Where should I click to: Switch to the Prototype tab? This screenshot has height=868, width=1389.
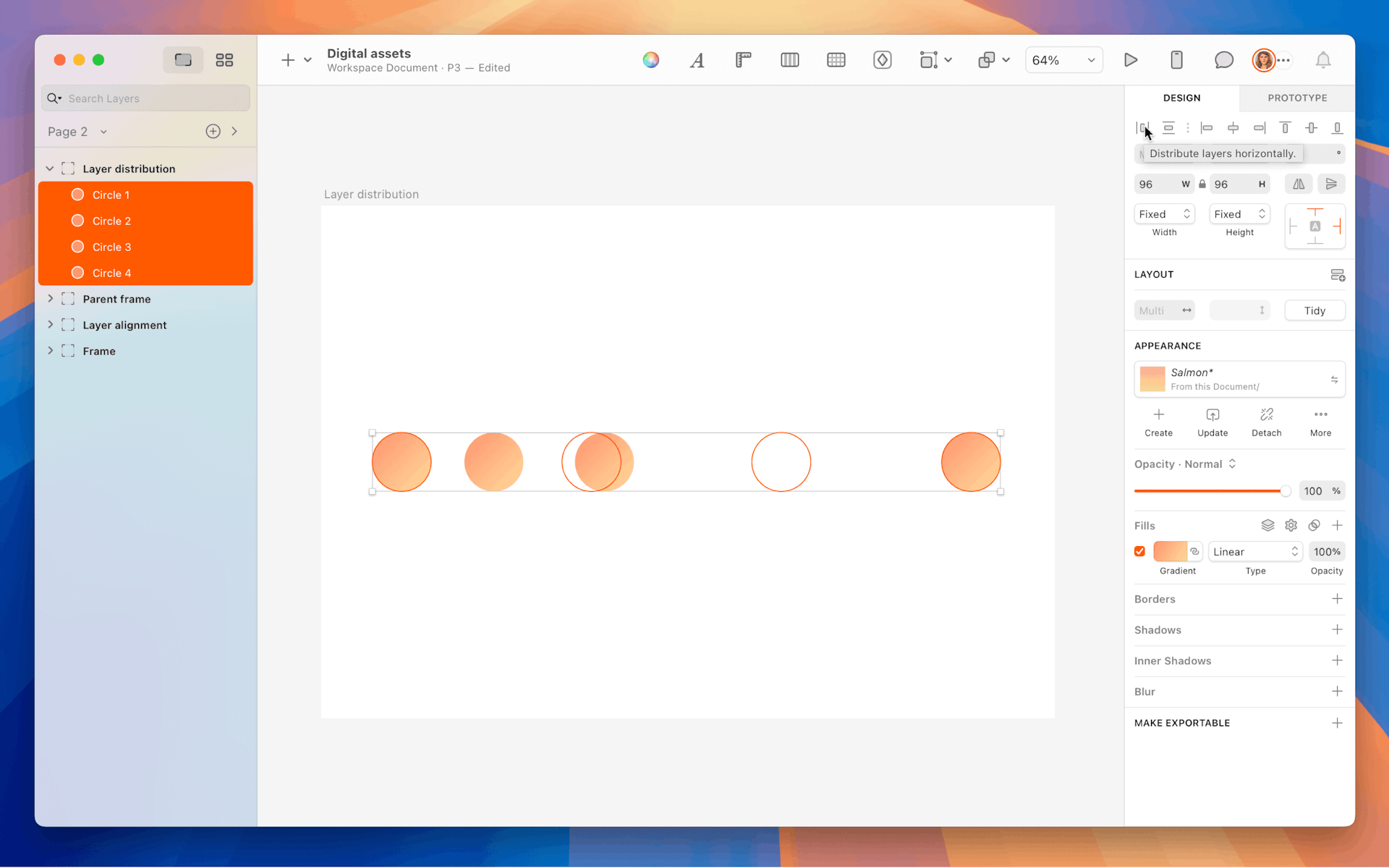[1296, 98]
